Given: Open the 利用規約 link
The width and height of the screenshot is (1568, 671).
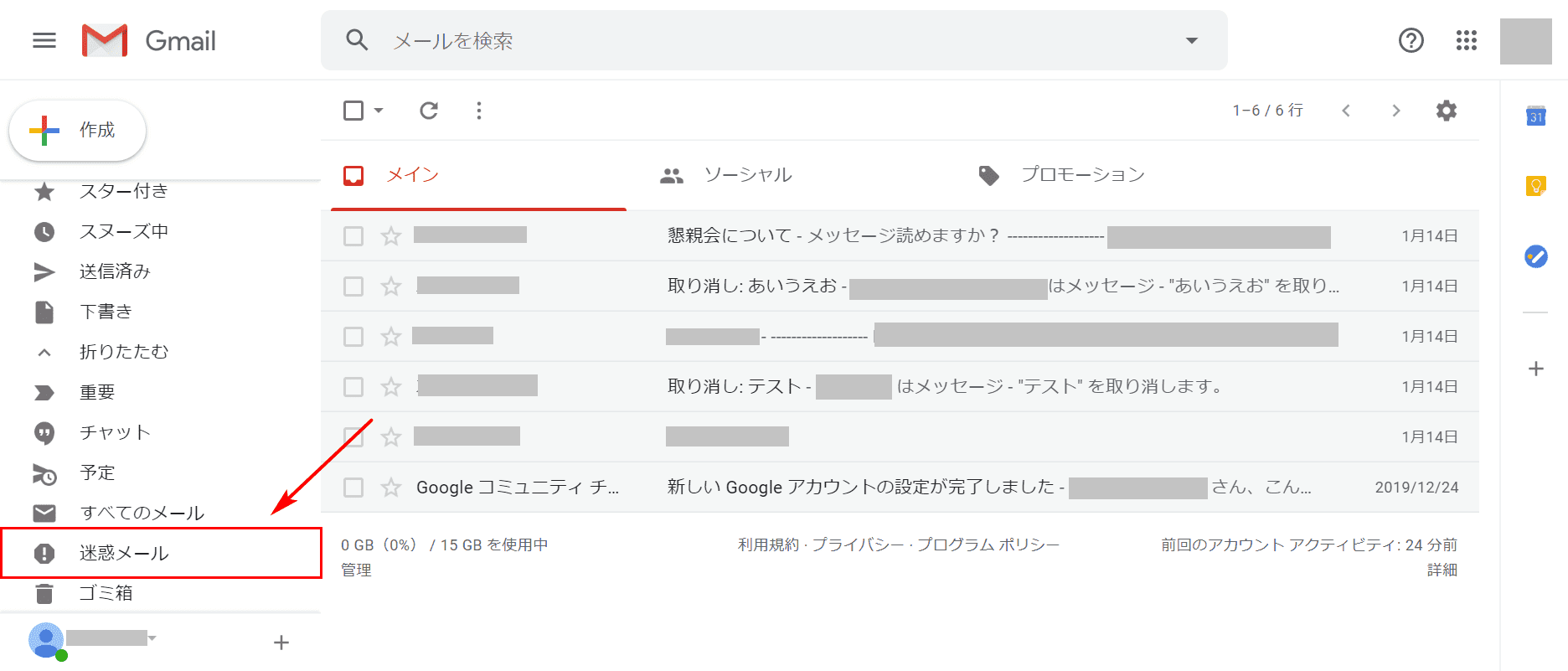Looking at the screenshot, I should tap(769, 545).
